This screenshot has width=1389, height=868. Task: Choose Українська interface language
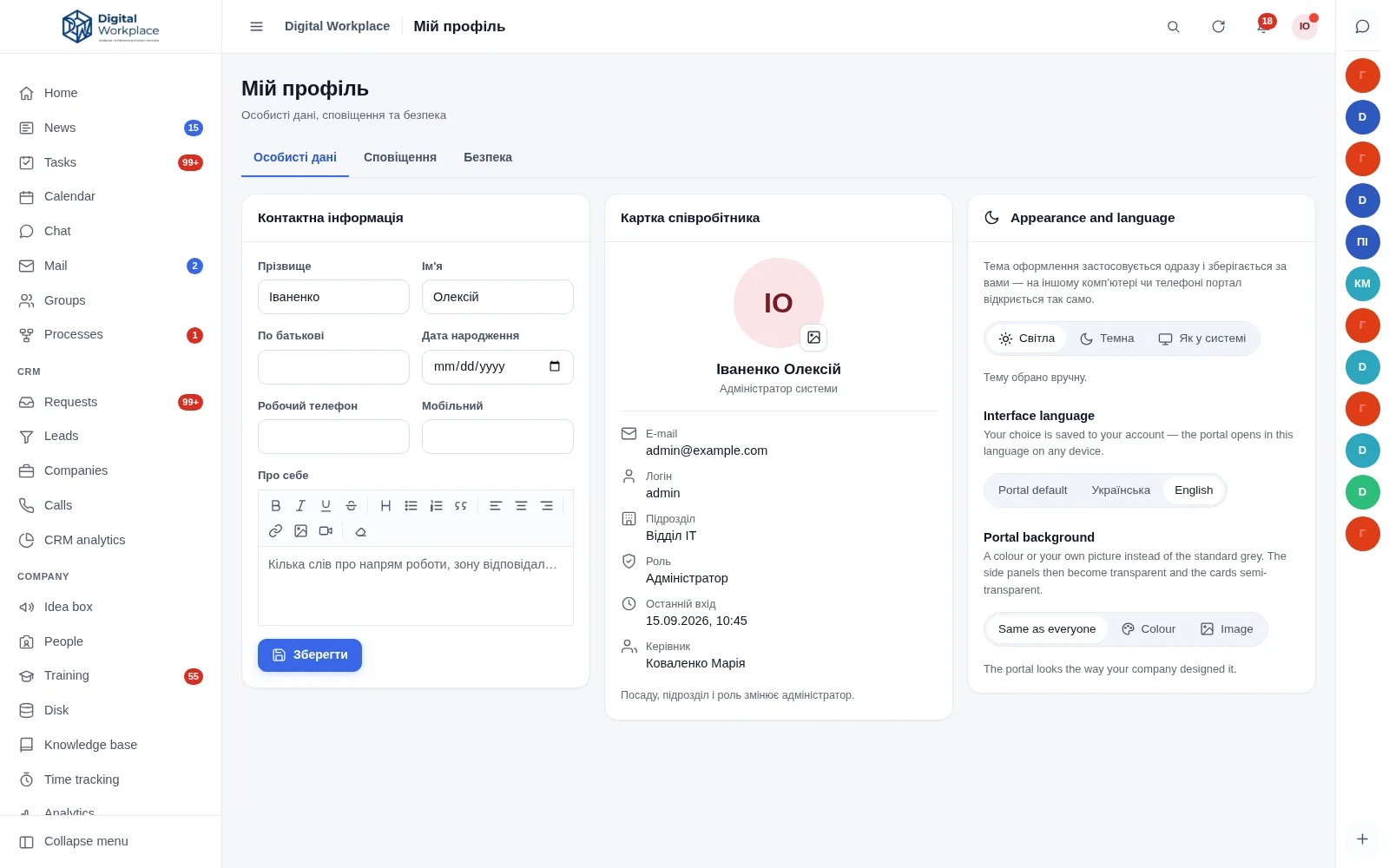point(1121,490)
